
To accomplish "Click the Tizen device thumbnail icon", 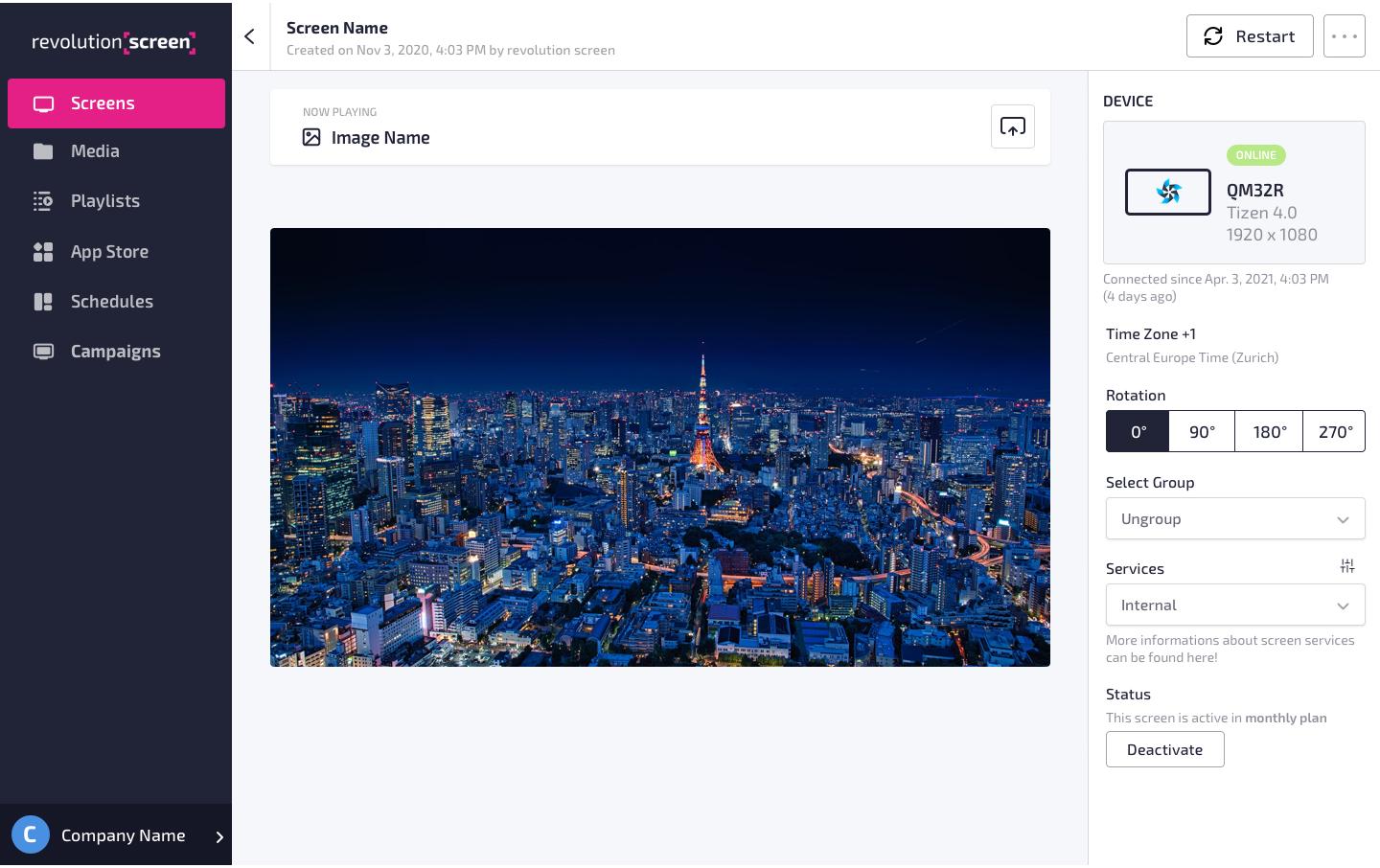I will click(x=1167, y=192).
